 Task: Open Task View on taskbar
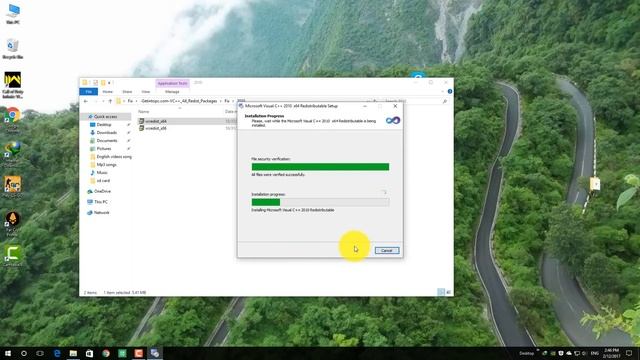pyautogui.click(x=40, y=353)
